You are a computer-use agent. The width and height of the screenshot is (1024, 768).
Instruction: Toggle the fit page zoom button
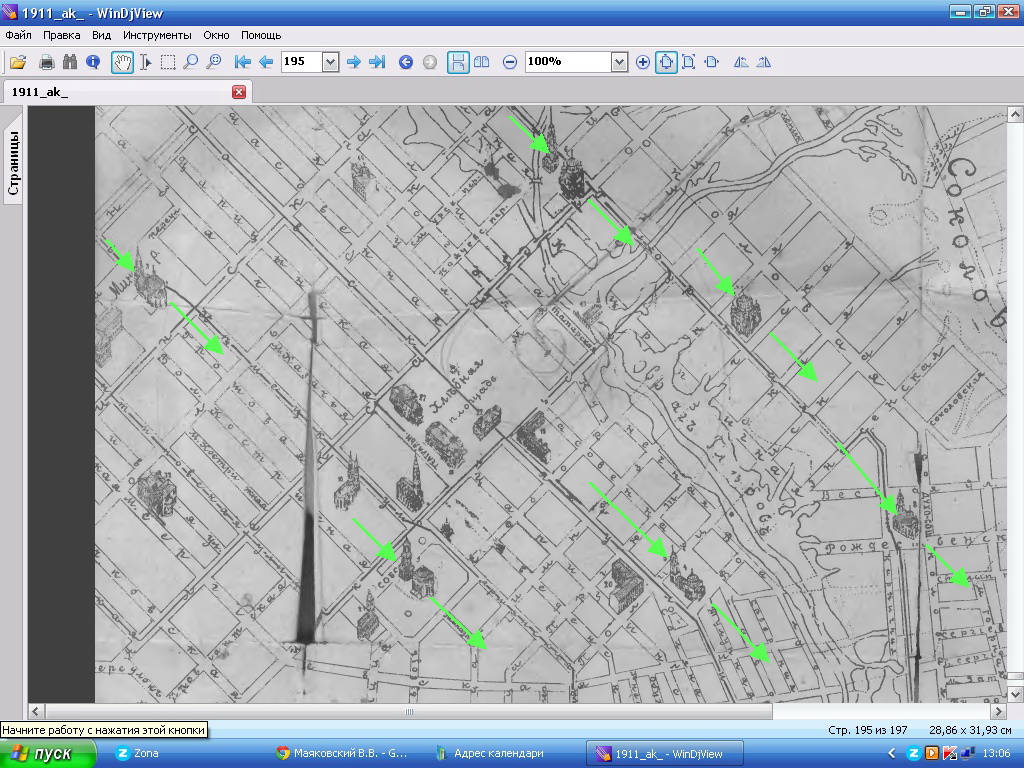(688, 62)
